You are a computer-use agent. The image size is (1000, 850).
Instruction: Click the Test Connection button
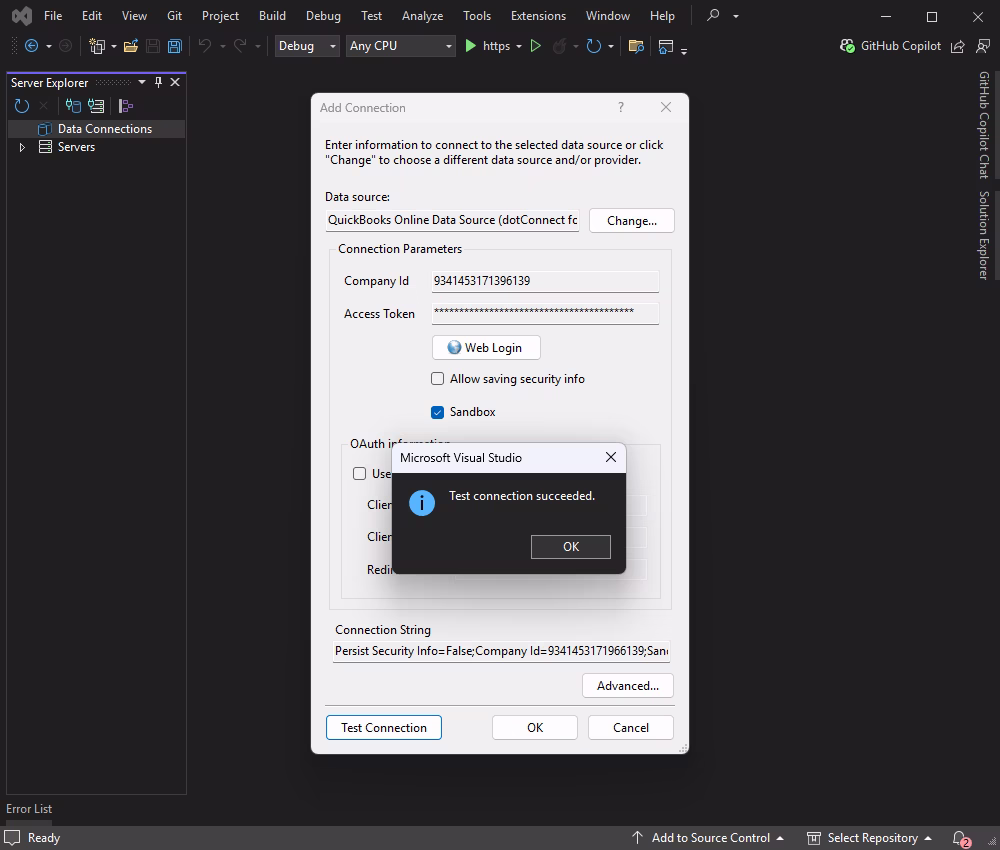(x=383, y=728)
